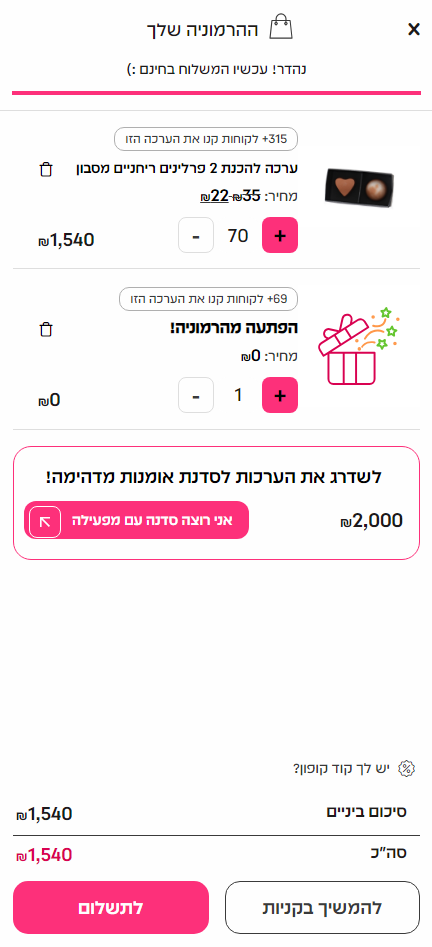Viewport: 432px width, 947px height.
Task: Continue shopping with להמשיך בקניות button
Action: click(x=323, y=907)
